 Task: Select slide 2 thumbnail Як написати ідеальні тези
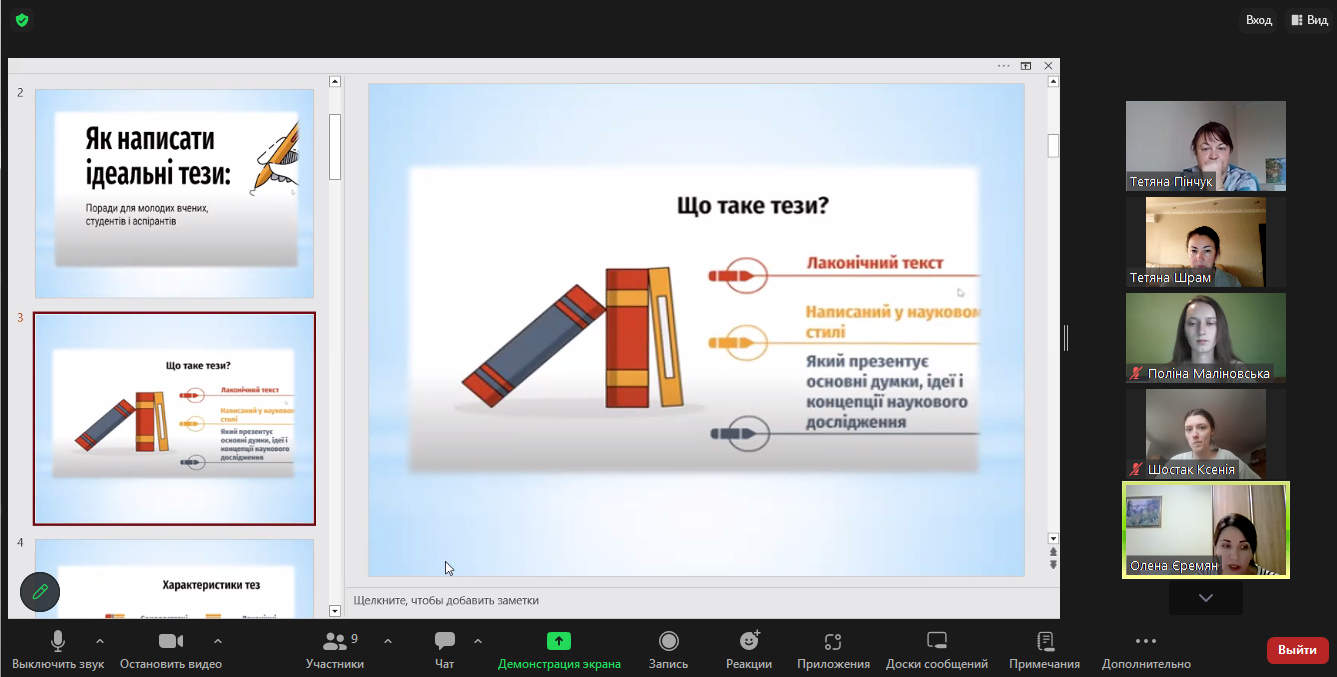click(174, 193)
